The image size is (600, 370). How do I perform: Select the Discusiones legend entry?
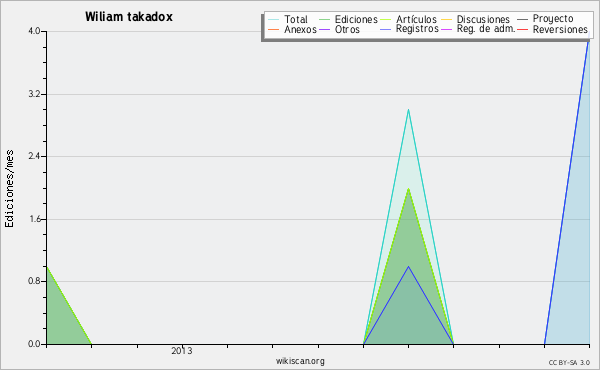point(476,19)
